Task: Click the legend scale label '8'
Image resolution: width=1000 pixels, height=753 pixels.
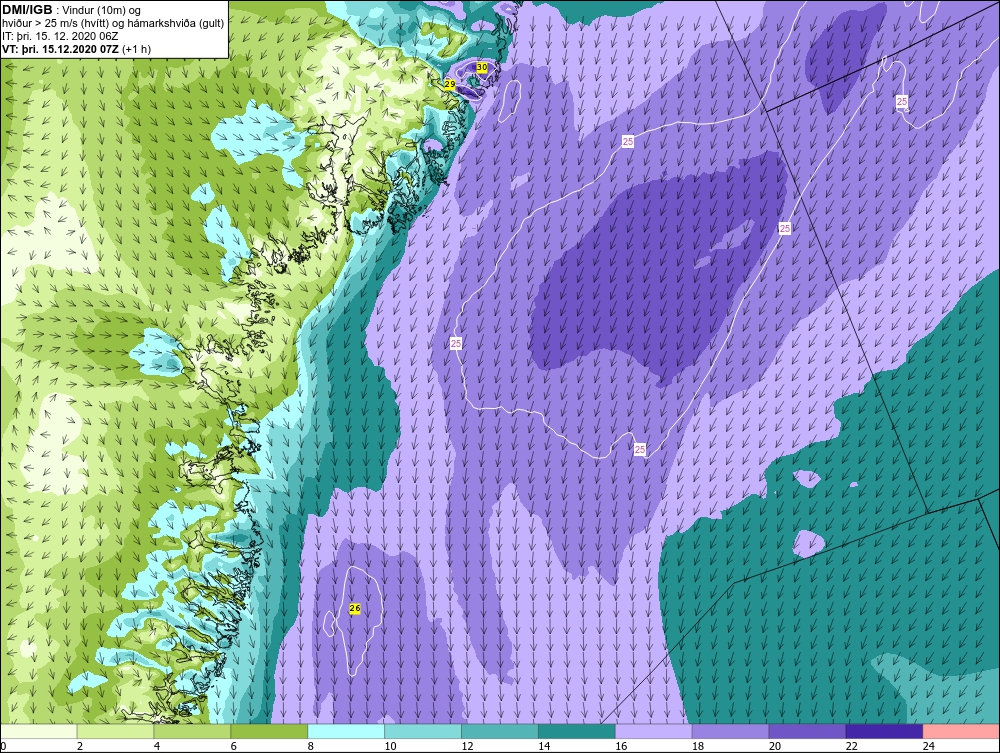Action: pyautogui.click(x=310, y=746)
